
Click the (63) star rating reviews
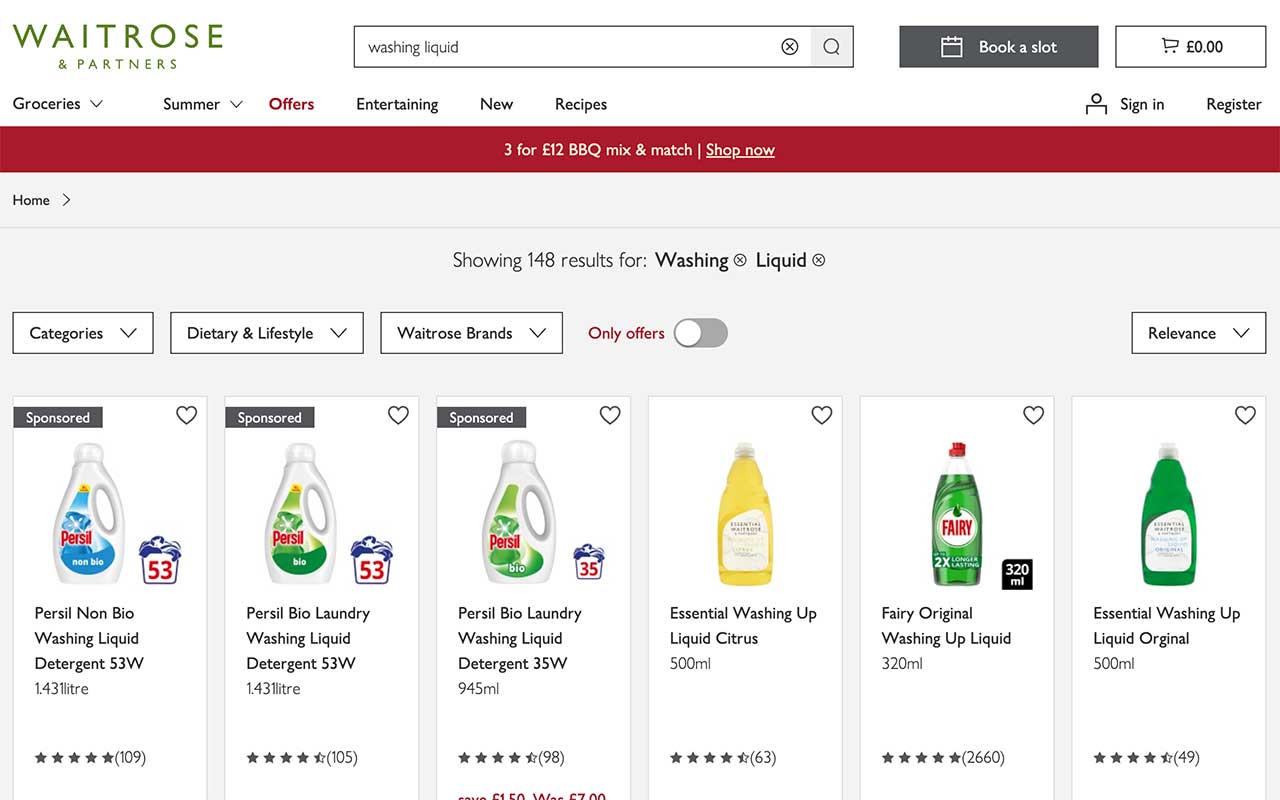(723, 757)
